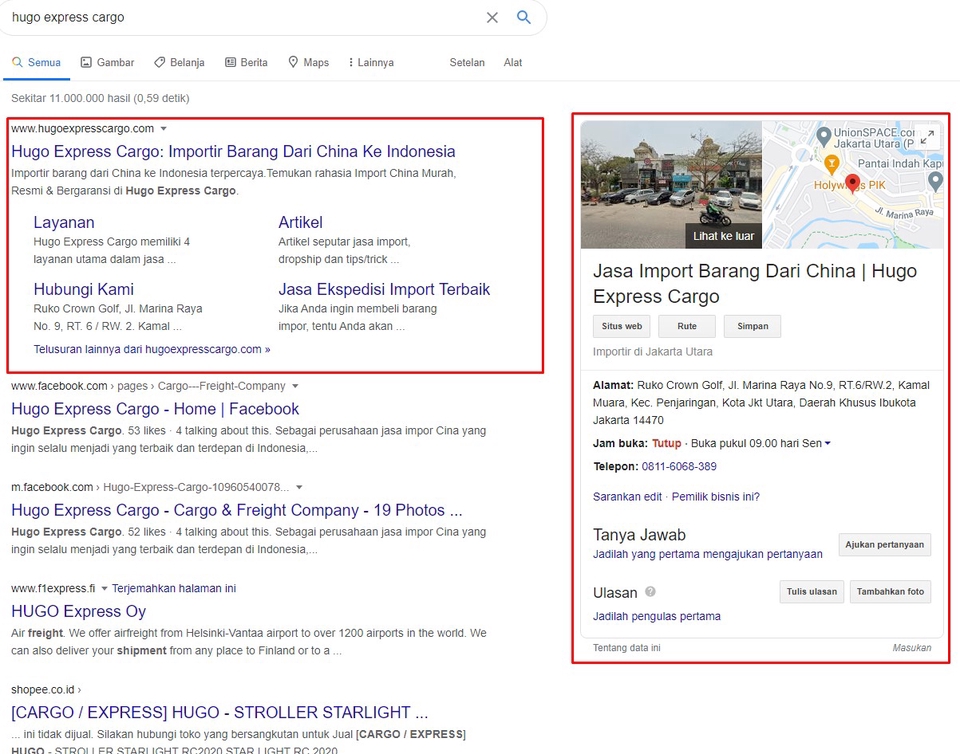Expand the map with fullscreen icon

pos(927,137)
